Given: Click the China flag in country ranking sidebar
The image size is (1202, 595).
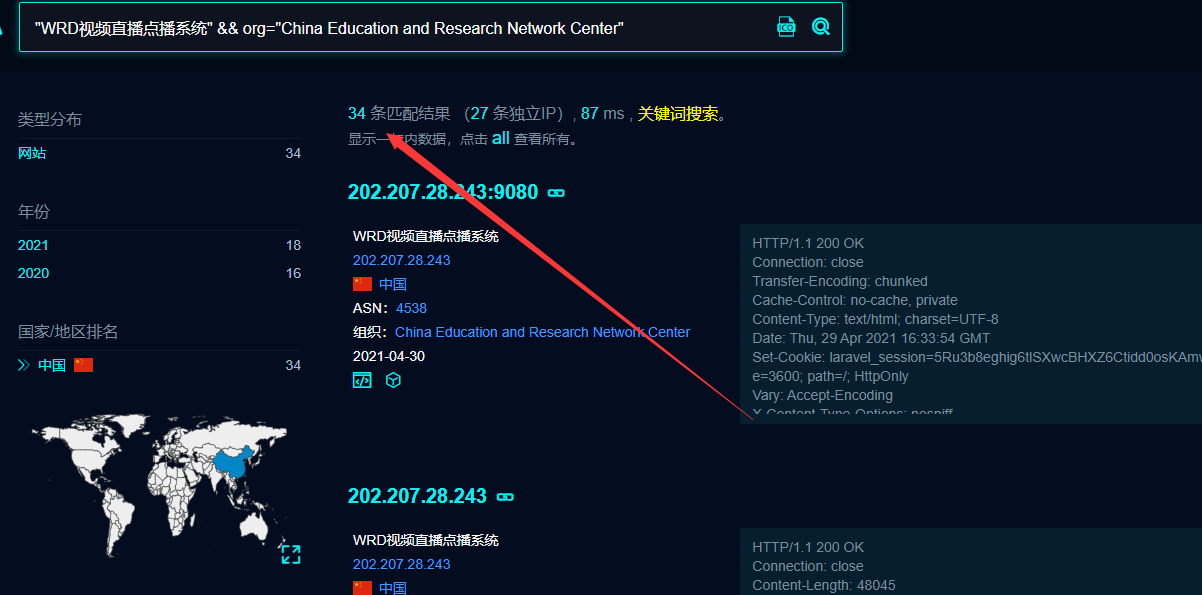Looking at the screenshot, I should pos(83,365).
